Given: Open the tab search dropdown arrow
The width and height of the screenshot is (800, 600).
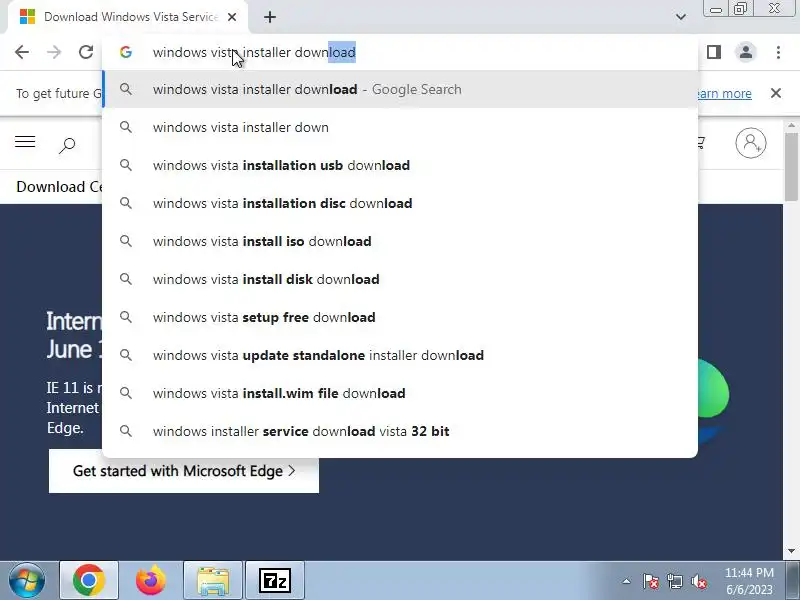Looking at the screenshot, I should pos(681,17).
